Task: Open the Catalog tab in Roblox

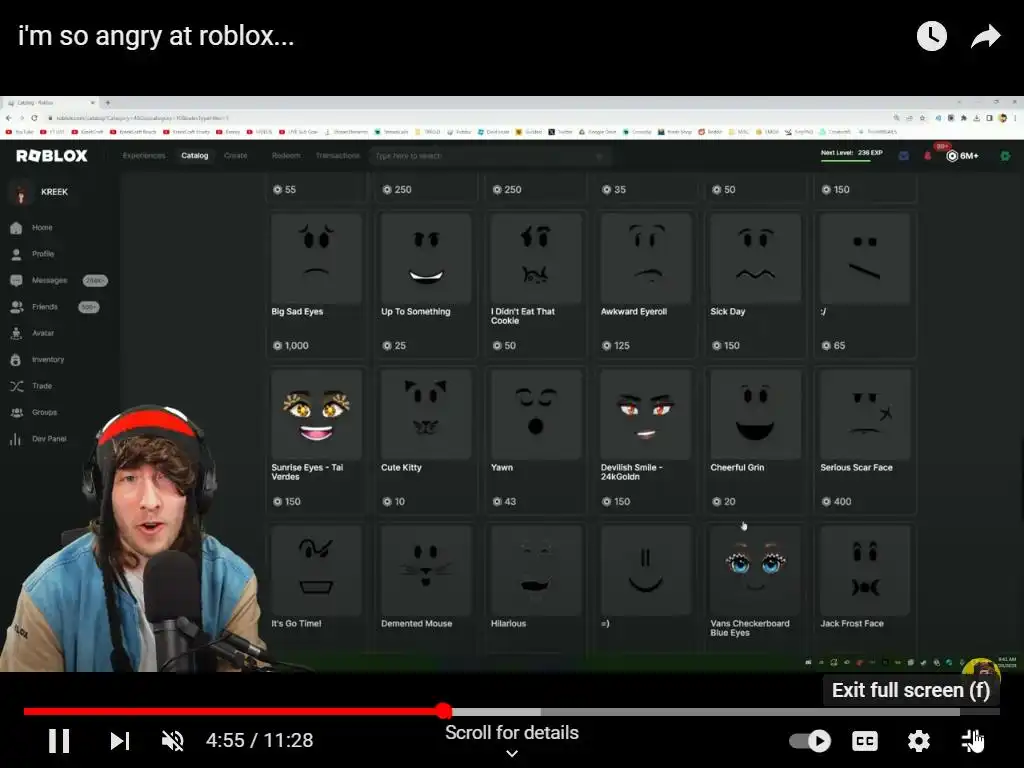Action: [x=195, y=155]
